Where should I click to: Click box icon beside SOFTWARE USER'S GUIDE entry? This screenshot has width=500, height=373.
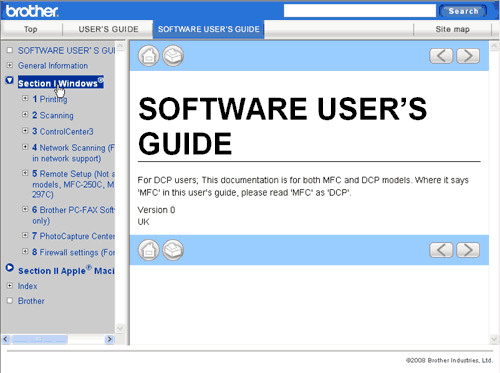[x=10, y=50]
